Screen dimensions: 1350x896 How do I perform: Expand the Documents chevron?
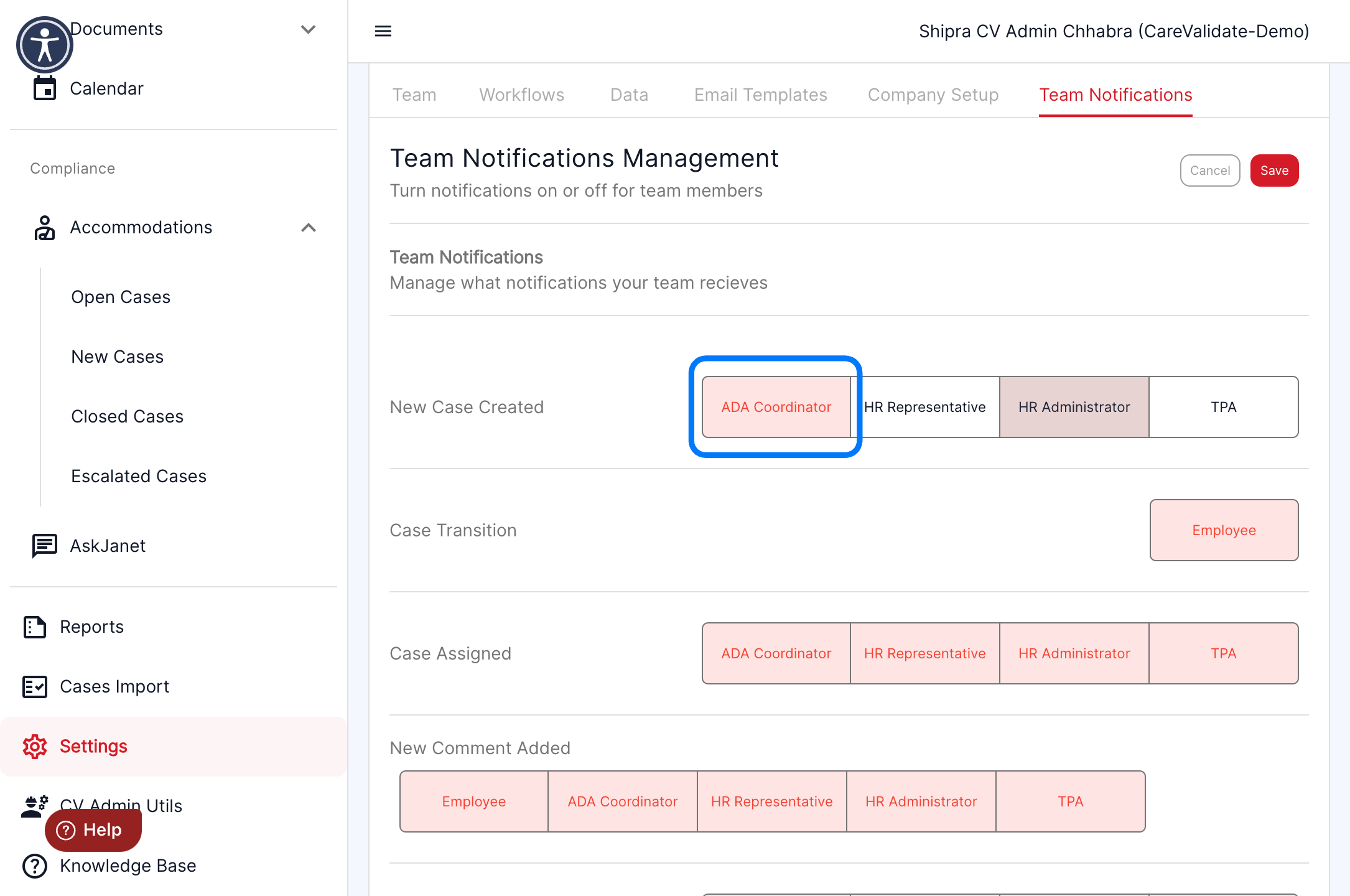309,29
